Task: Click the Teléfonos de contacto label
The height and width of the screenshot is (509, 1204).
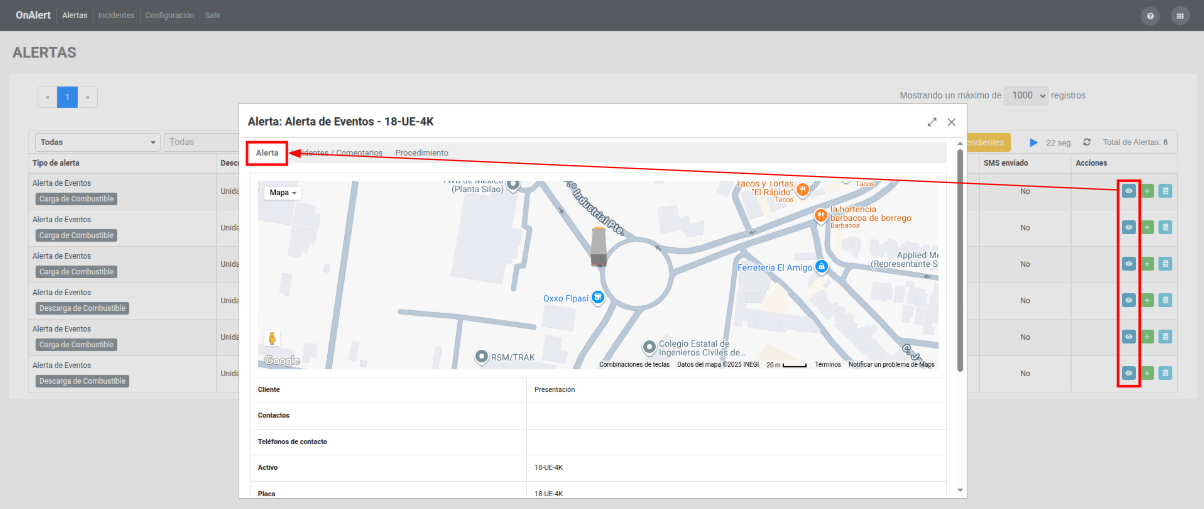Action: (292, 441)
